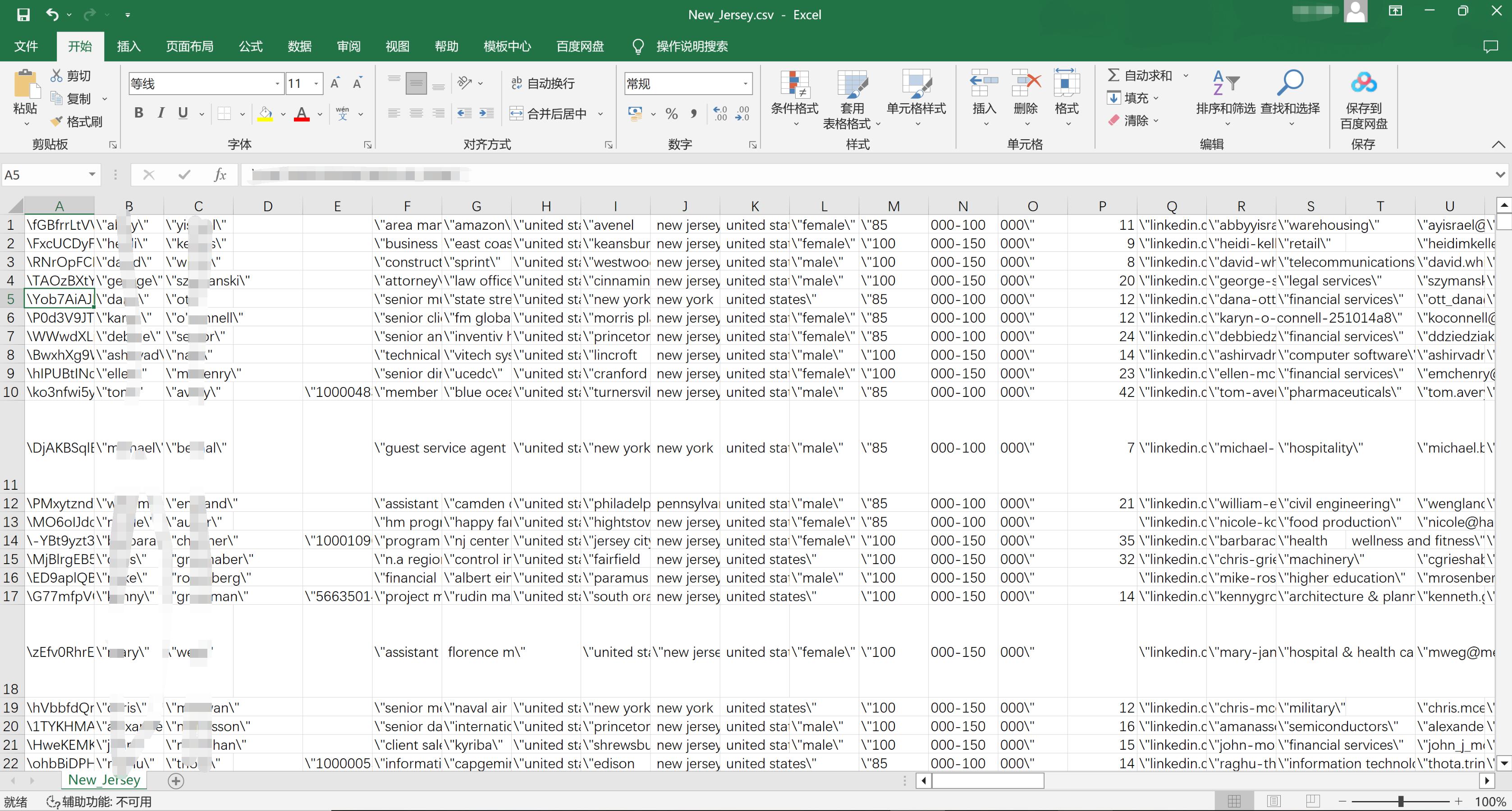Screen dimensions: 1512x811
Task: Open 单元格样式 cell styles gallery
Action: click(x=916, y=99)
